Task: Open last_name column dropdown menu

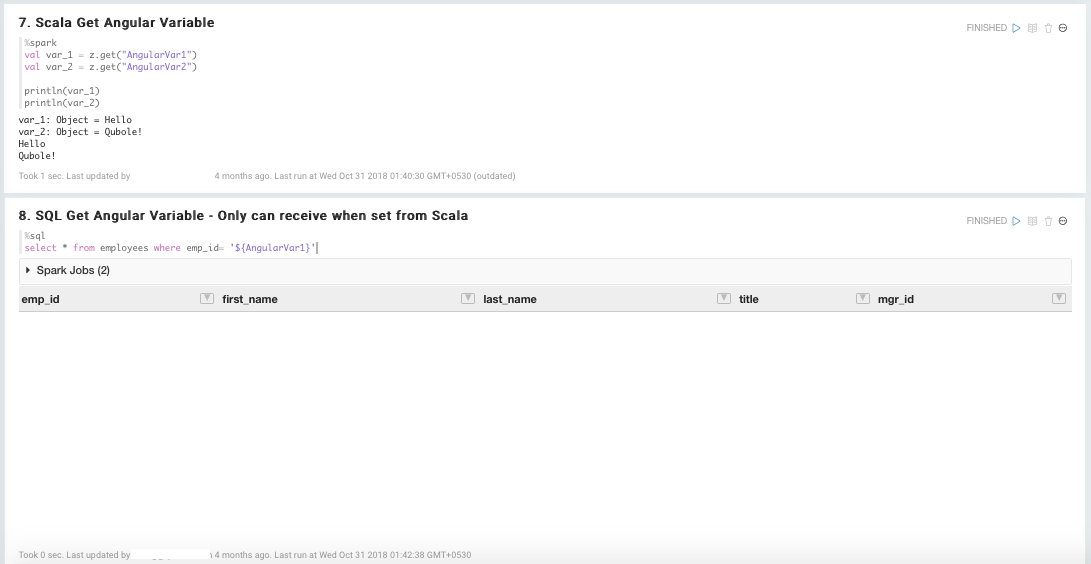Action: coord(724,298)
